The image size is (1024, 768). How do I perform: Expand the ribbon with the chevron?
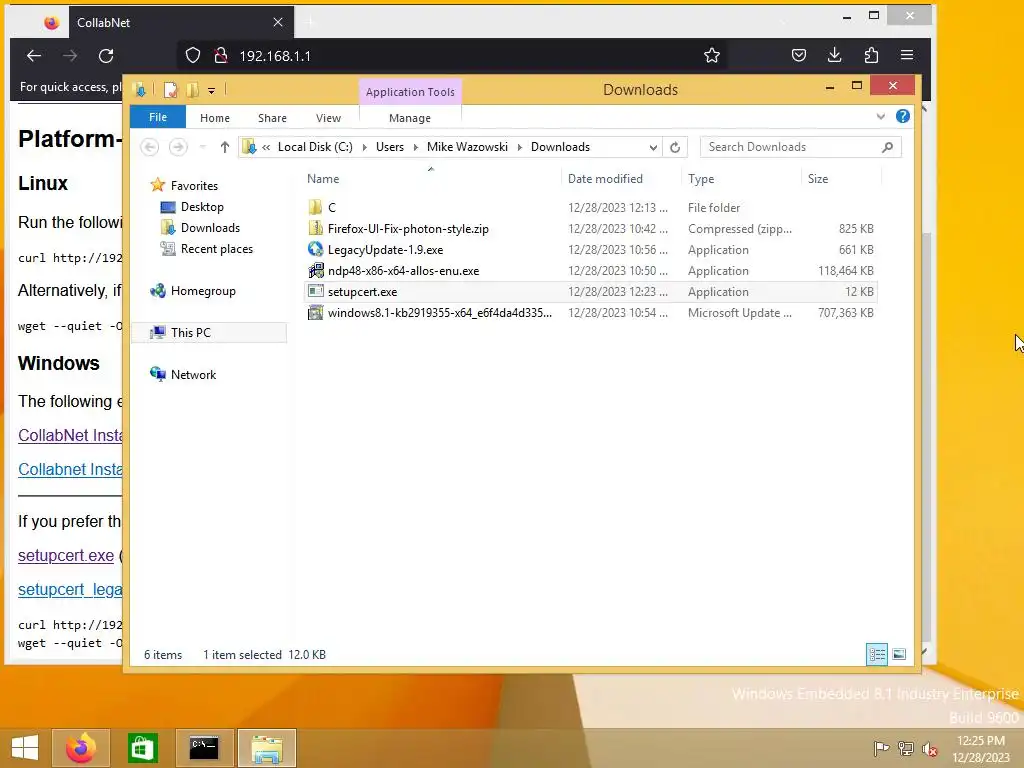tap(880, 117)
